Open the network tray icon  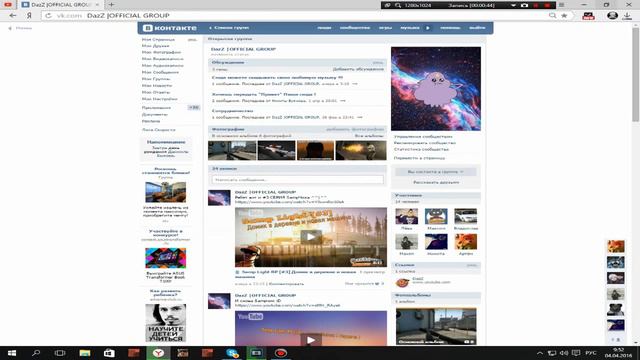click(x=552, y=353)
